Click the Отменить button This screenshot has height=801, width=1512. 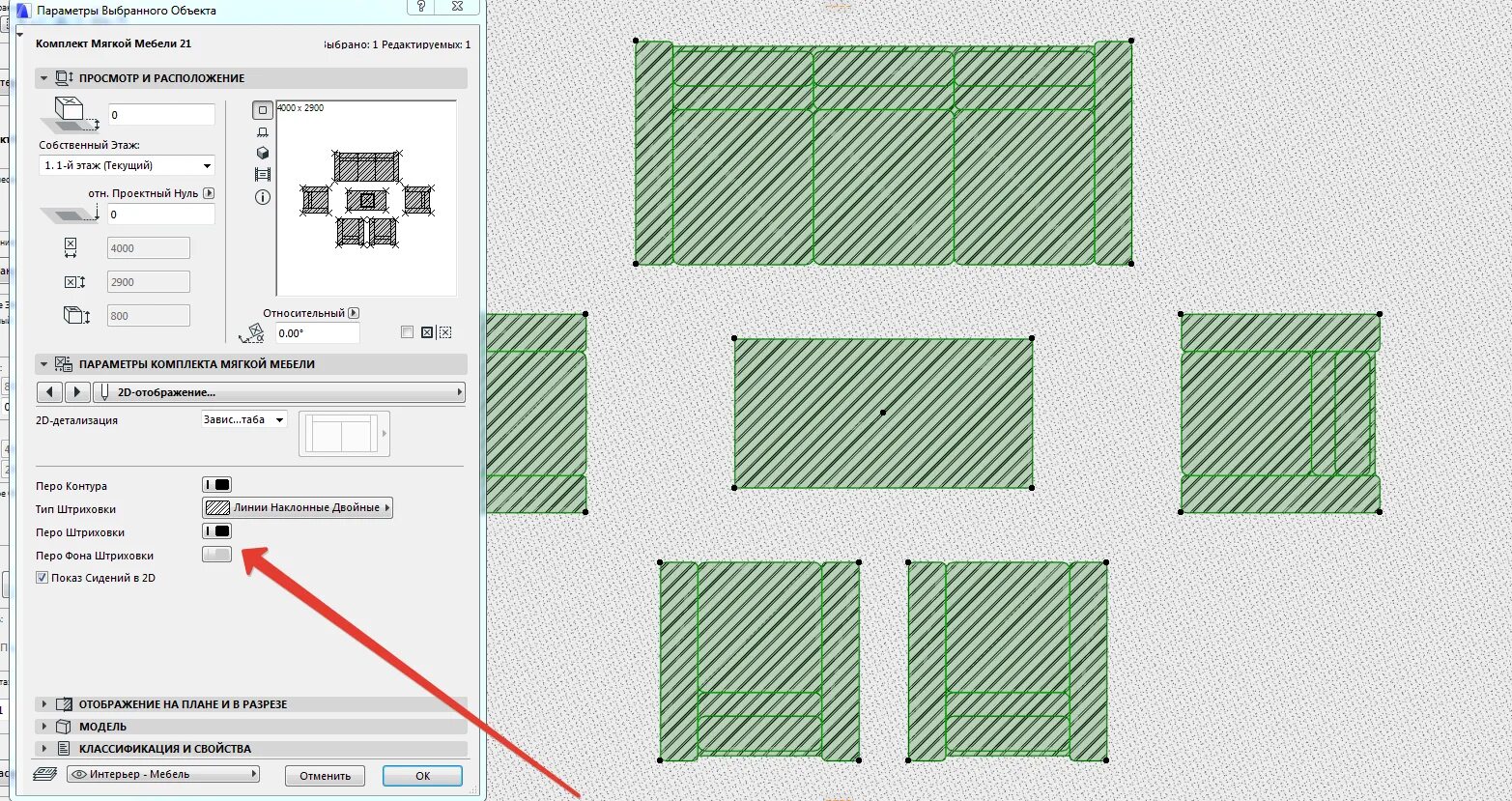[325, 776]
